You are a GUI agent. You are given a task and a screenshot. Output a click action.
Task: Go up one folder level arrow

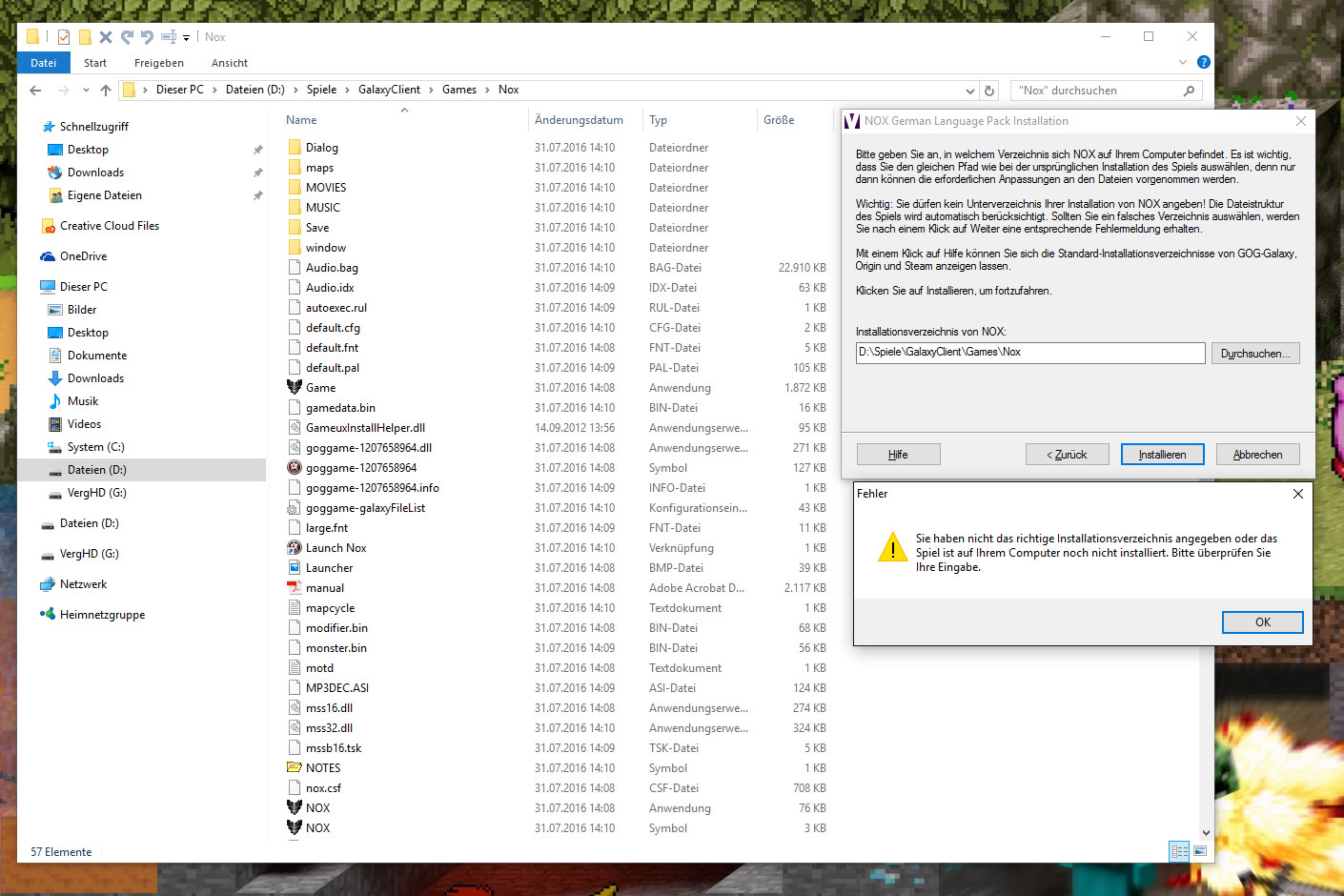click(105, 91)
